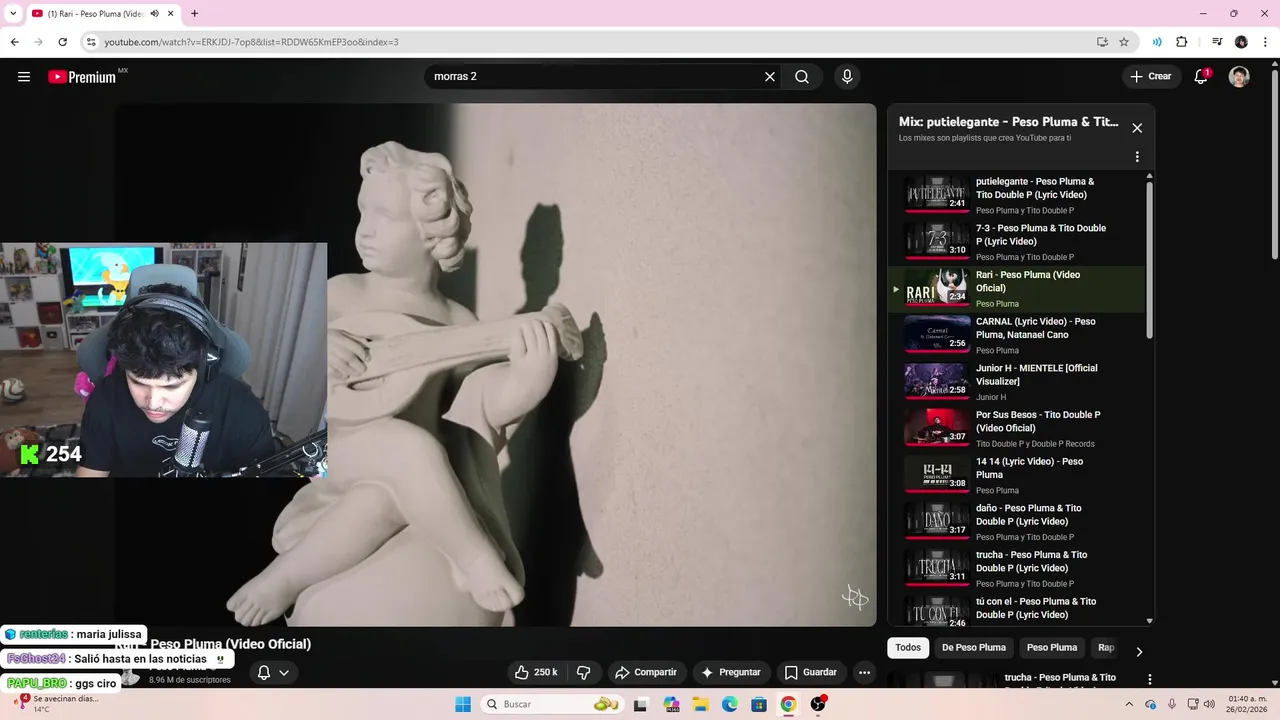This screenshot has width=1280, height=720.
Task: Play 14 14 lyric video
Action: click(x=1015, y=475)
